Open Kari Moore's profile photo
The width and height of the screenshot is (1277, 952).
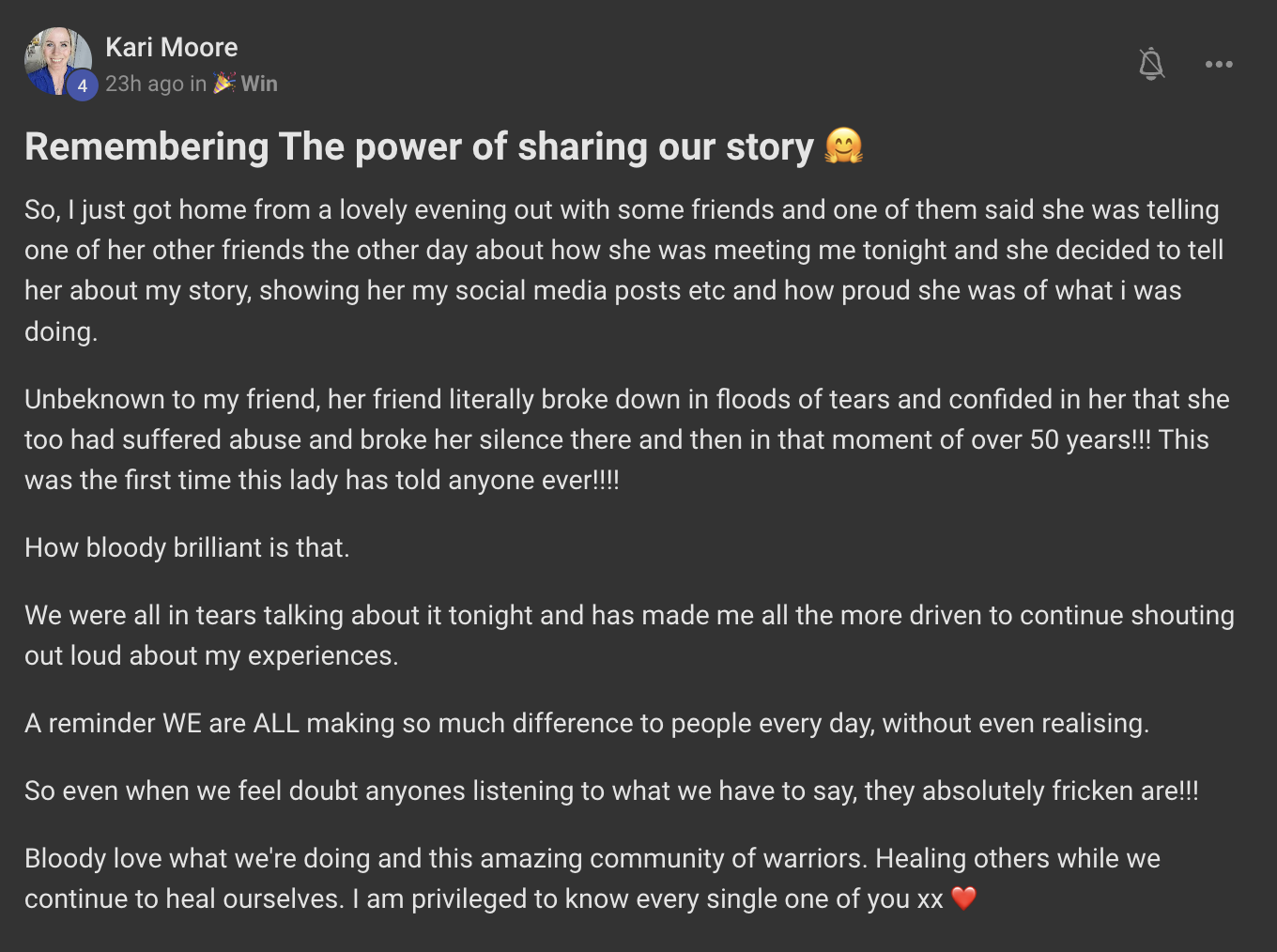click(x=57, y=62)
